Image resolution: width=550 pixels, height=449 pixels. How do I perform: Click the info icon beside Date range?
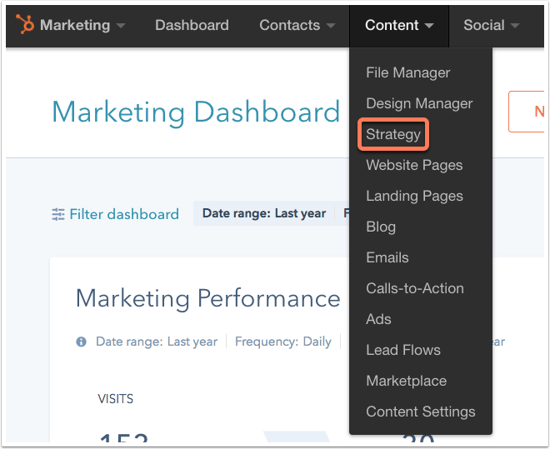(81, 342)
